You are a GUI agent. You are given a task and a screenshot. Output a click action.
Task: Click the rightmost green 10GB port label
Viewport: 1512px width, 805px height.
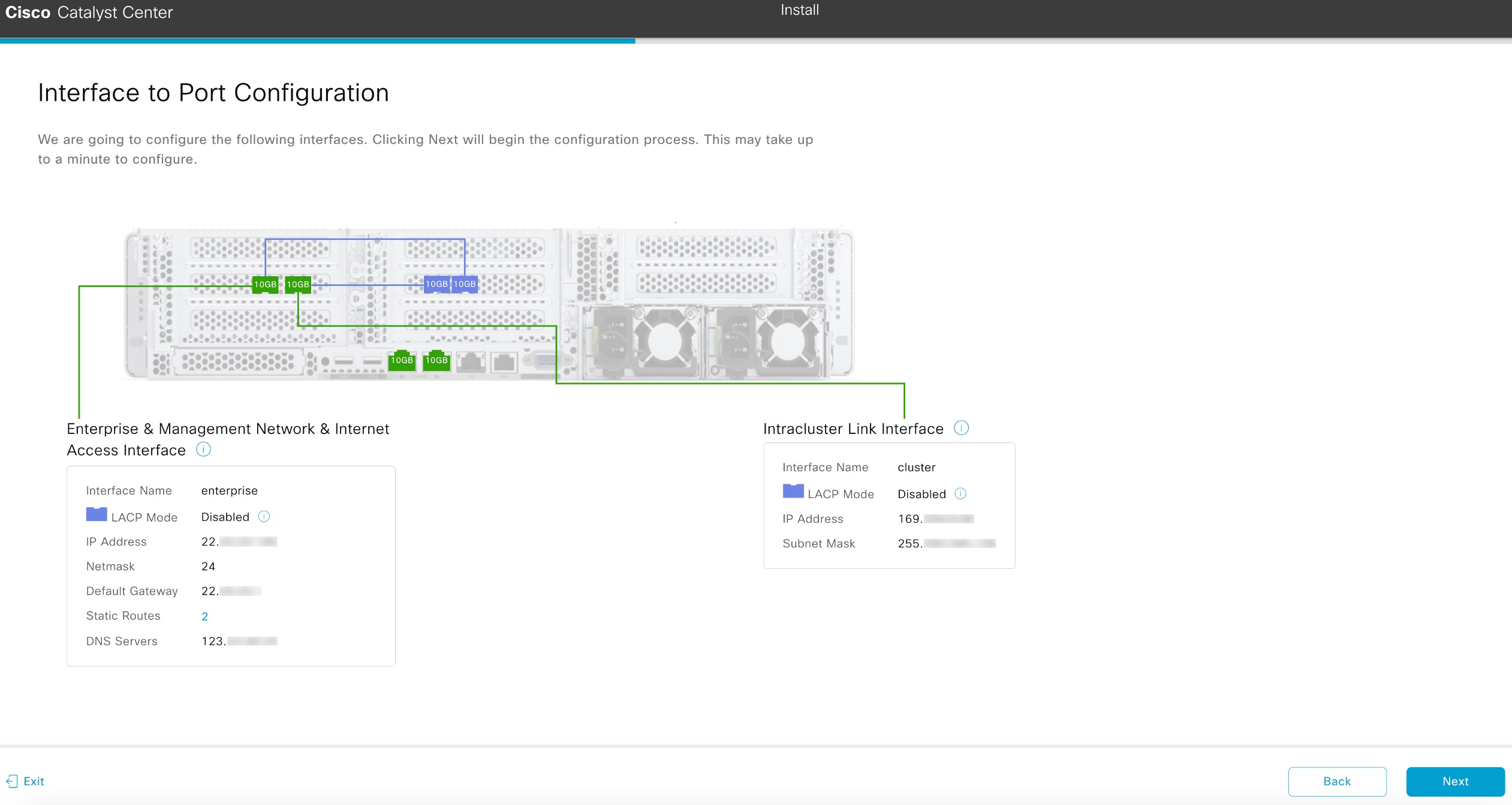click(x=436, y=360)
